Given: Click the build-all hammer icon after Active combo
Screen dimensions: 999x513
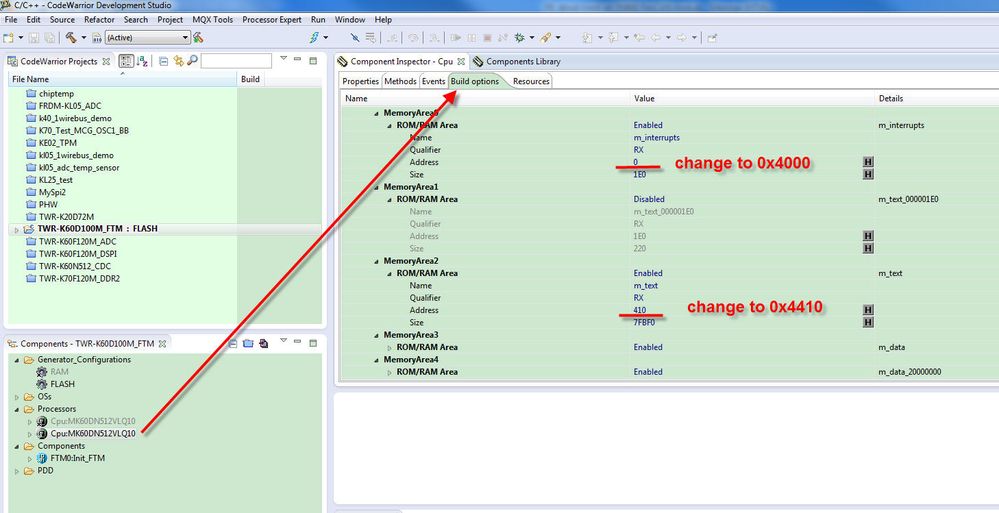Looking at the screenshot, I should 198,38.
